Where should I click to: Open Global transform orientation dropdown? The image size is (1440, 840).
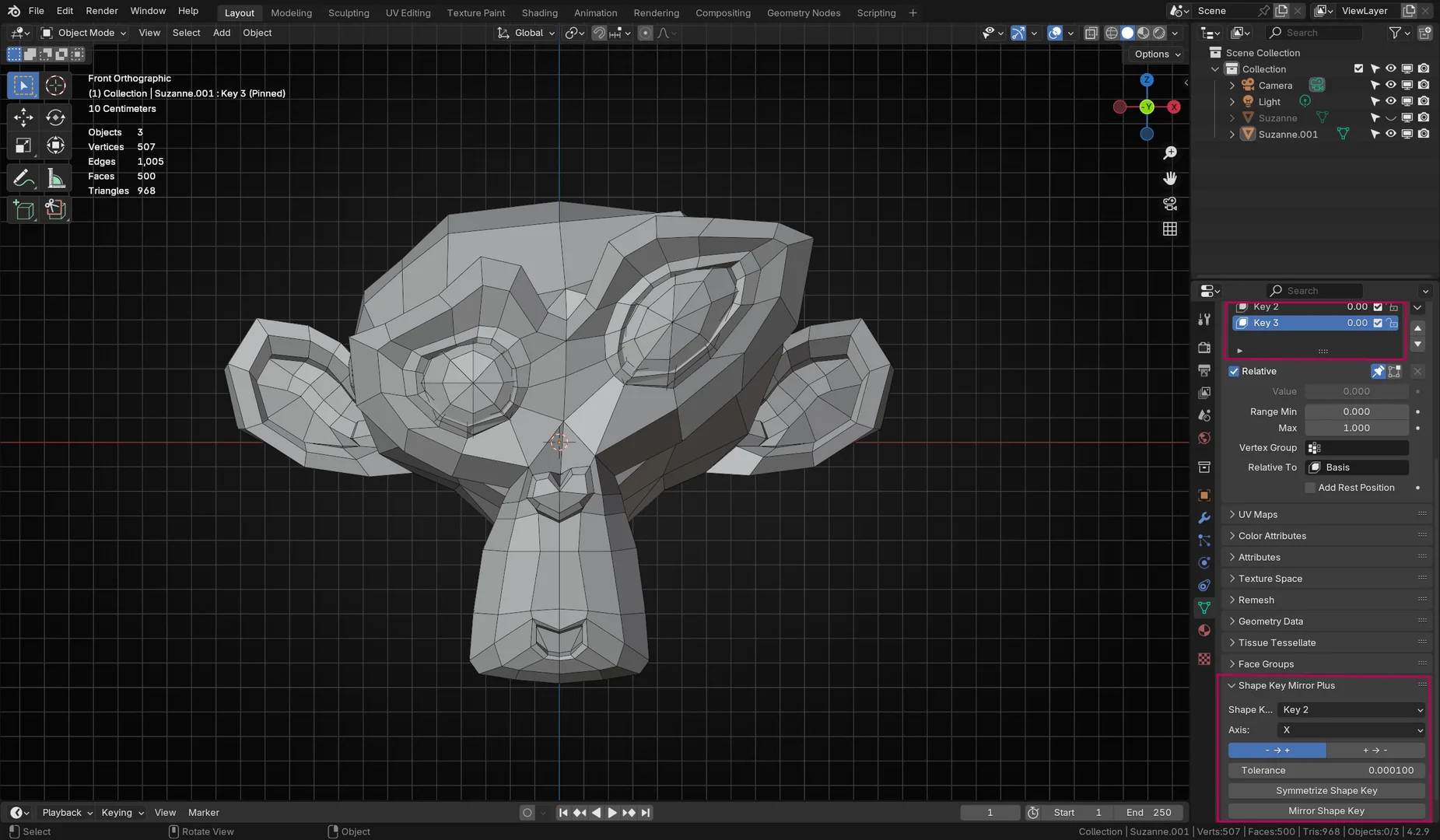coord(526,33)
